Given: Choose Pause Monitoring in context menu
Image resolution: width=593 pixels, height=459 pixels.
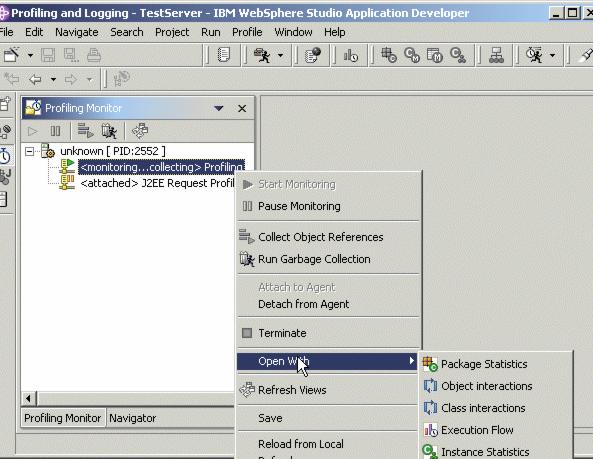Looking at the screenshot, I should click(x=299, y=206).
